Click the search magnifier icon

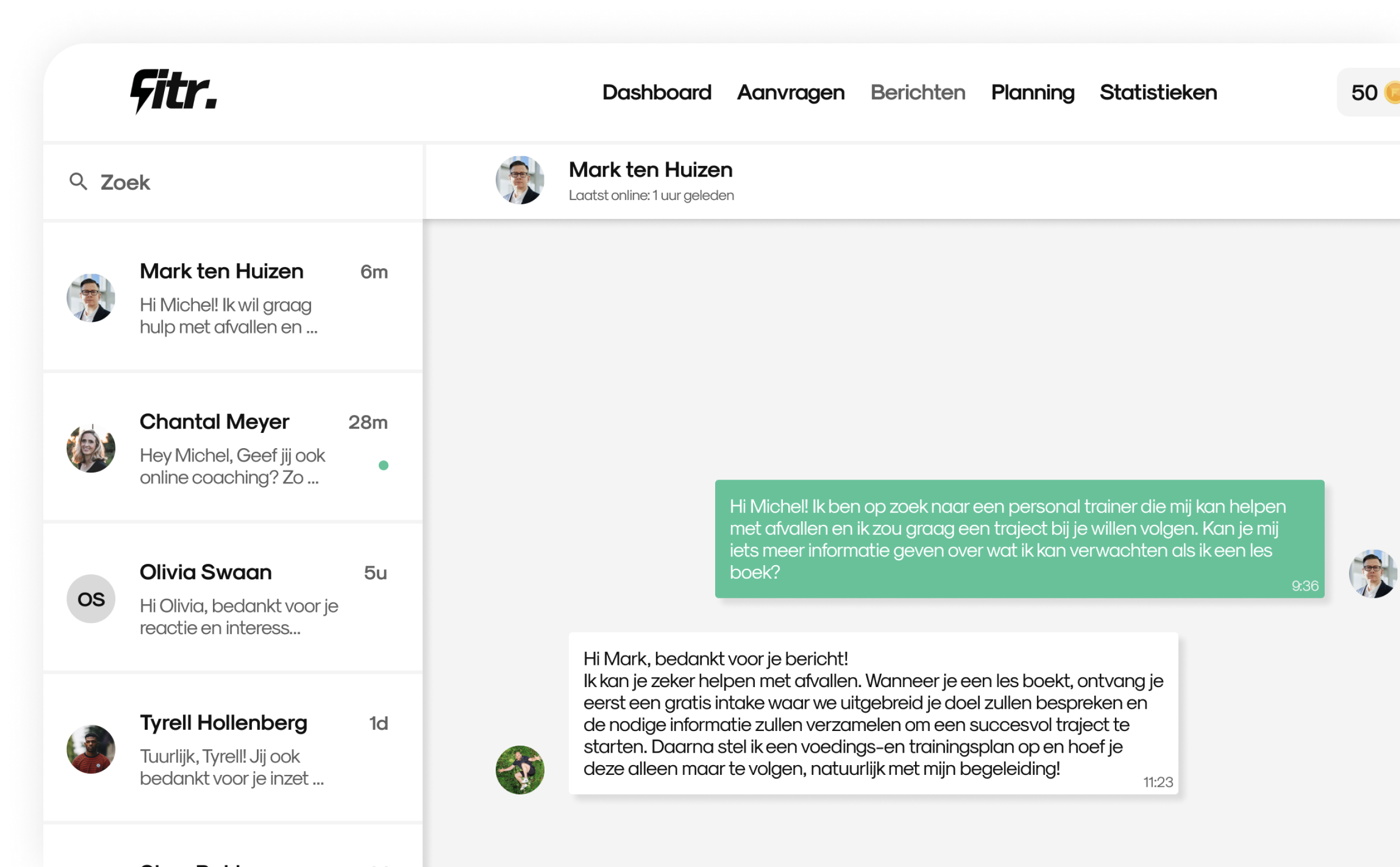79,182
